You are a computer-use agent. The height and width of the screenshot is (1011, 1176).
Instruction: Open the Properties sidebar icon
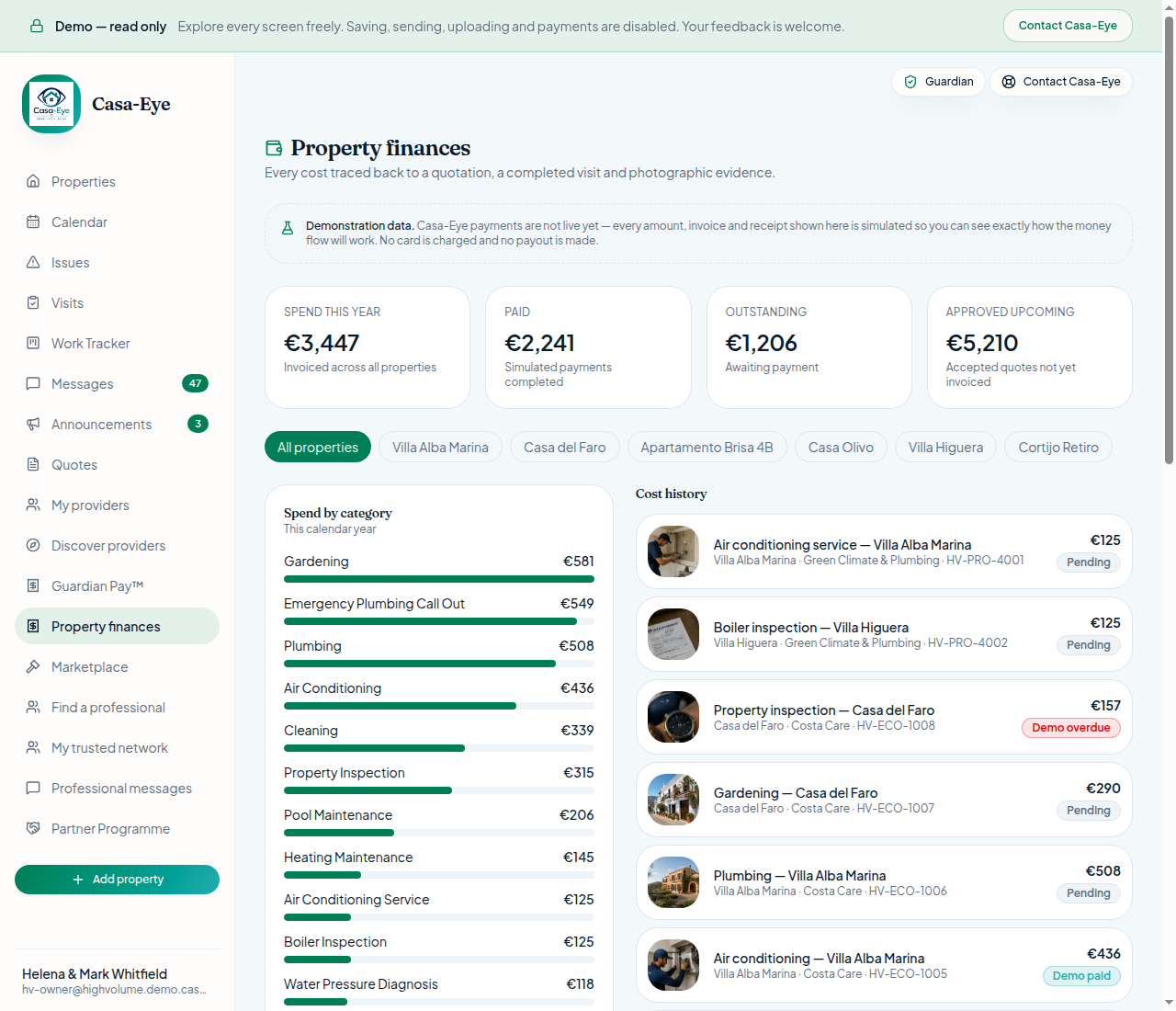[33, 181]
